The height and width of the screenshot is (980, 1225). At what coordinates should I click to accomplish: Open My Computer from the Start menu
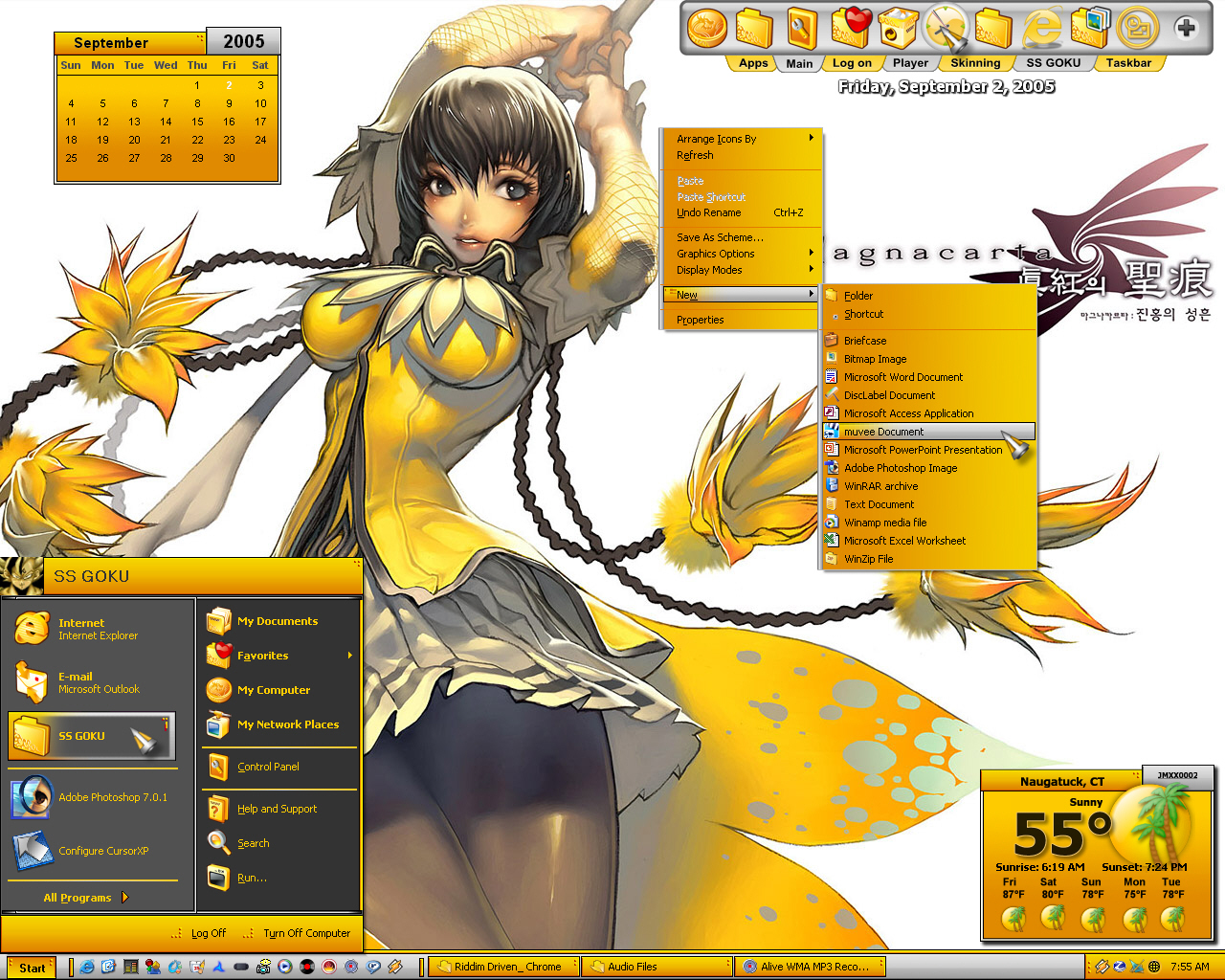pyautogui.click(x=279, y=690)
